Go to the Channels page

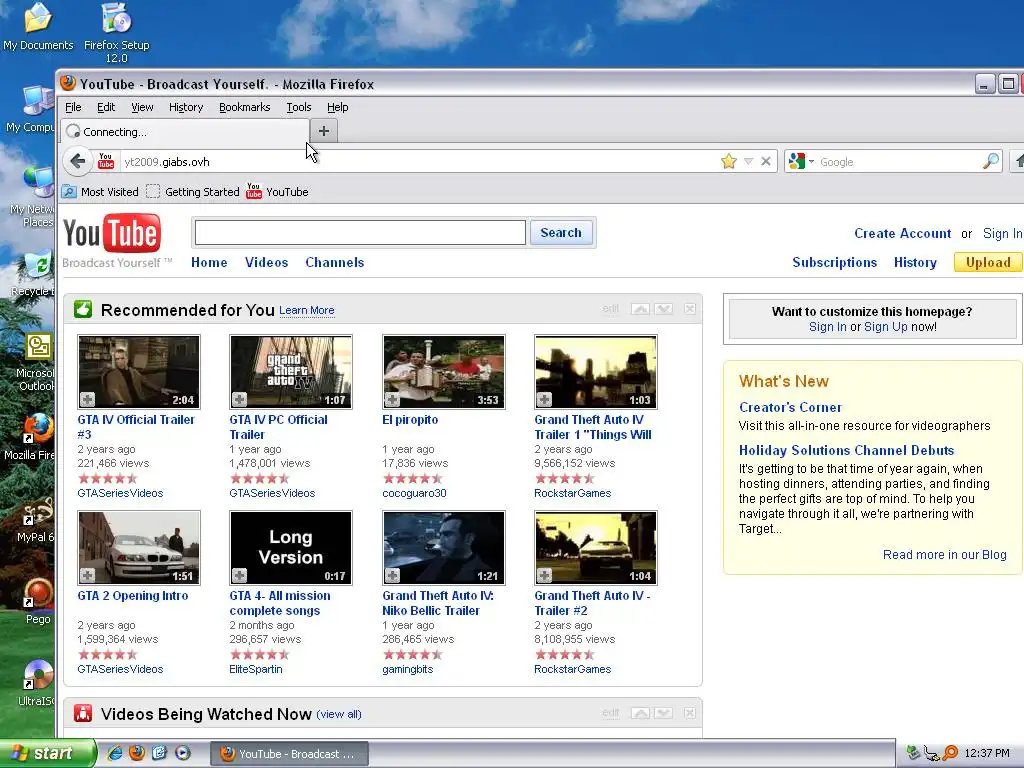coord(334,263)
